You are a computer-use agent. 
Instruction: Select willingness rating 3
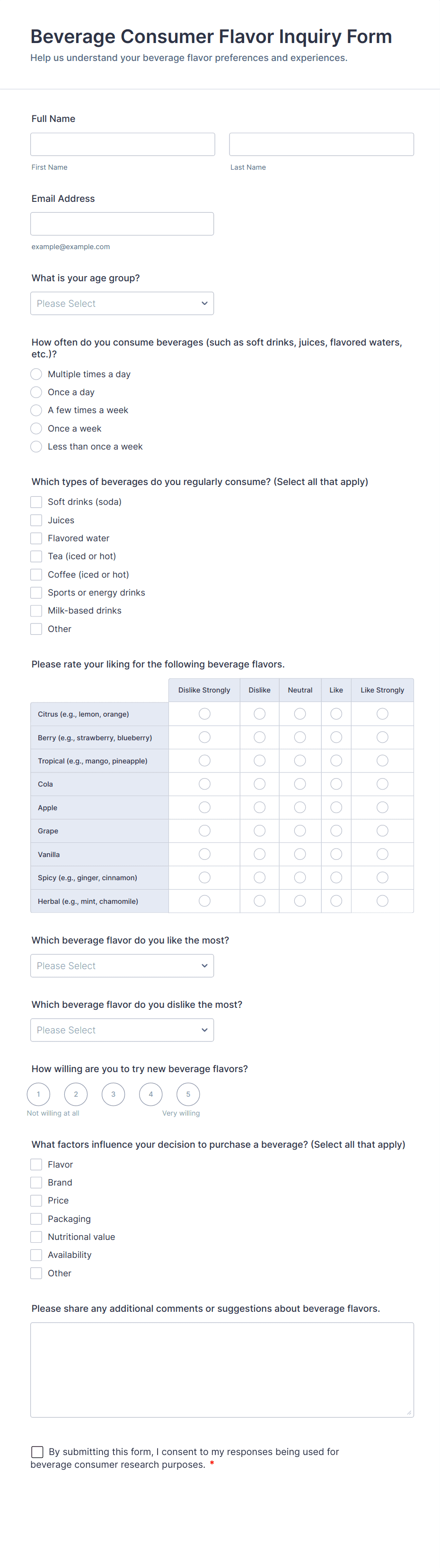(114, 1094)
